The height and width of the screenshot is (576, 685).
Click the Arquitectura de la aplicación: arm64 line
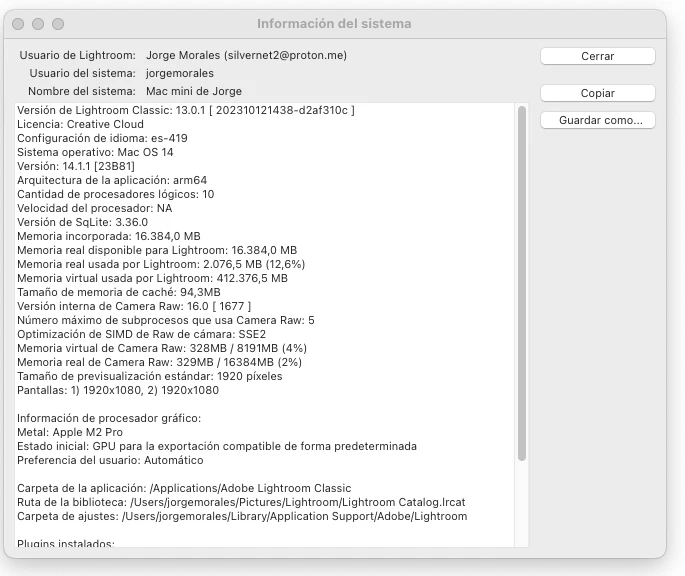112,180
